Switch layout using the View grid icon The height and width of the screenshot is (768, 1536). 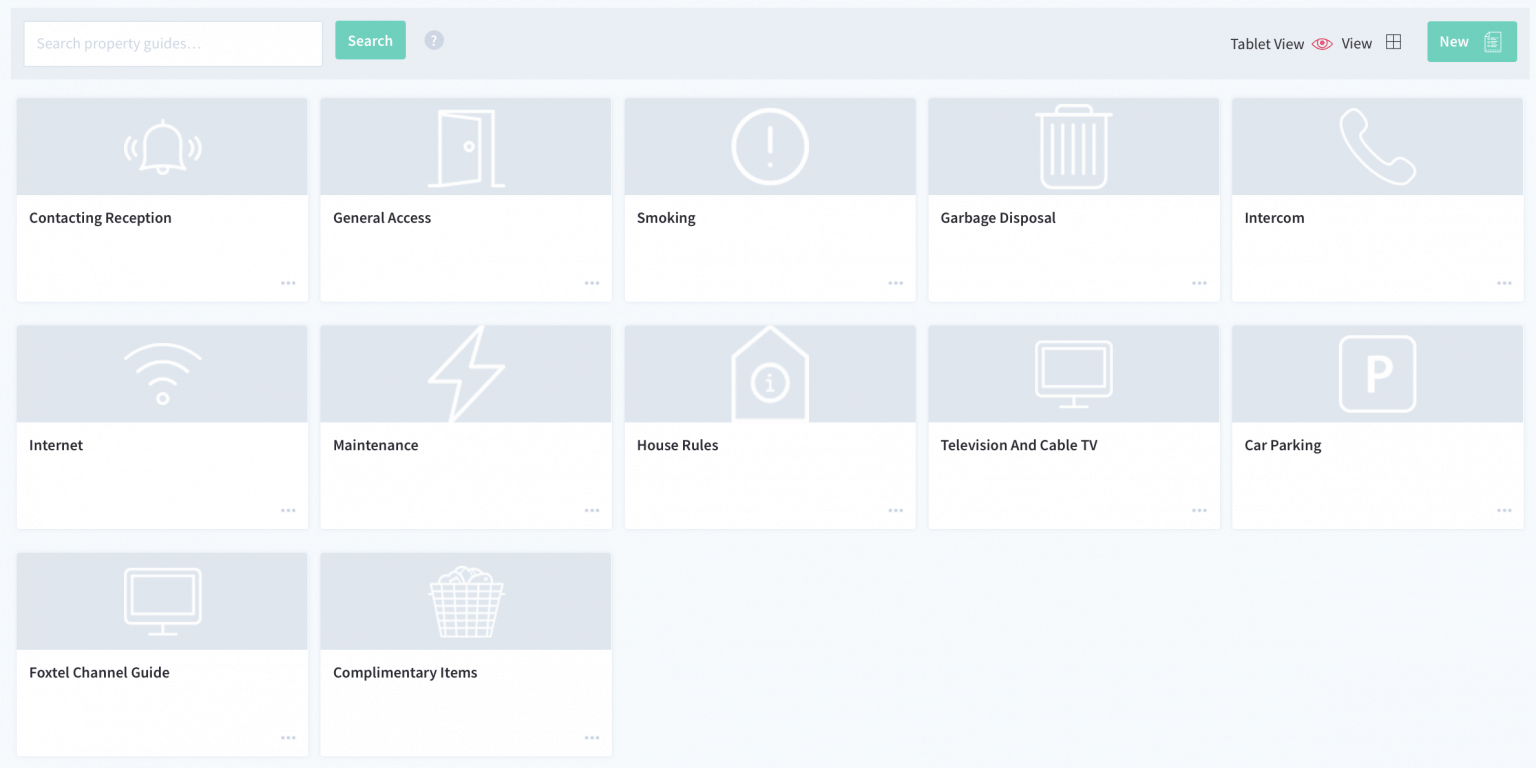tap(1393, 43)
